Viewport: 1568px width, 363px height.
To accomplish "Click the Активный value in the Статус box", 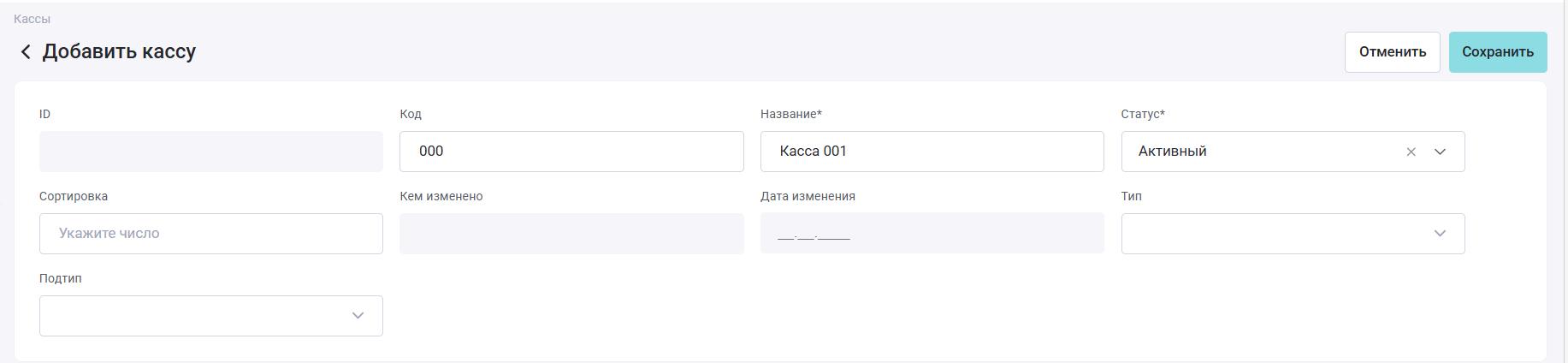I will pos(1172,152).
